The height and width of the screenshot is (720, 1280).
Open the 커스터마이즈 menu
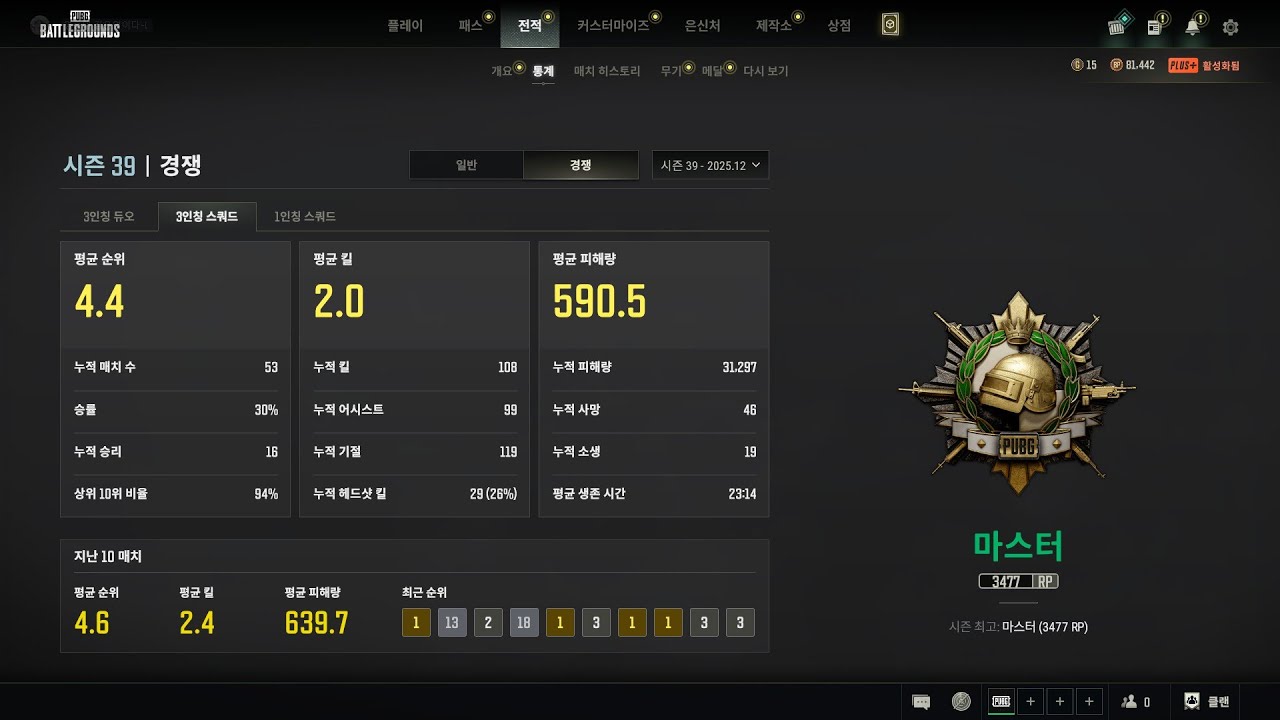click(613, 26)
